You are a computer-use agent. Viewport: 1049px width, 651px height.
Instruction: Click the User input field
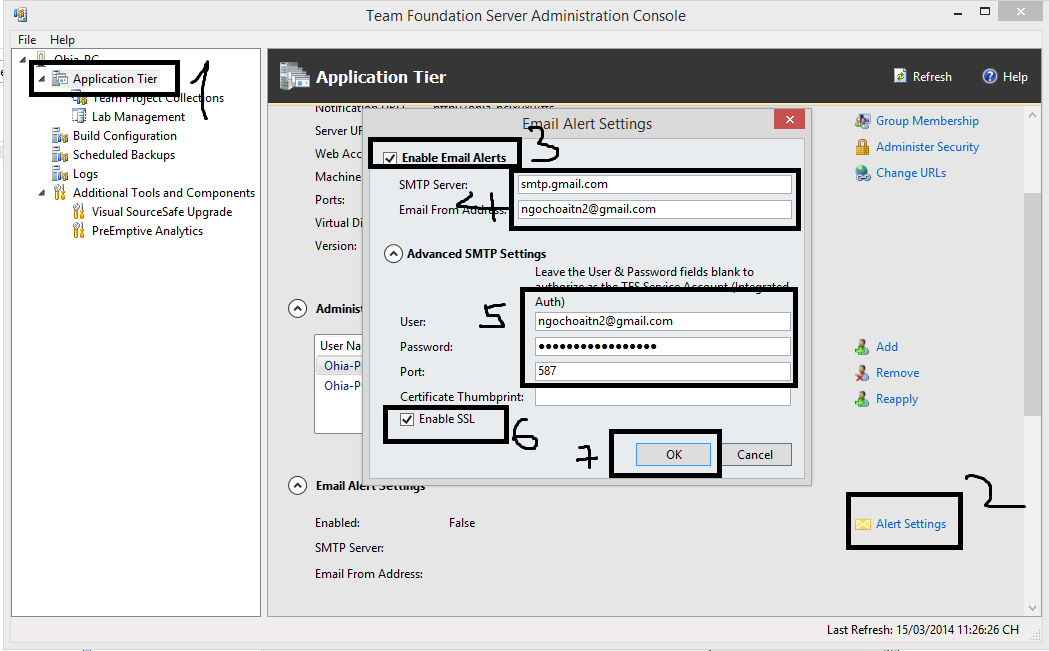662,321
